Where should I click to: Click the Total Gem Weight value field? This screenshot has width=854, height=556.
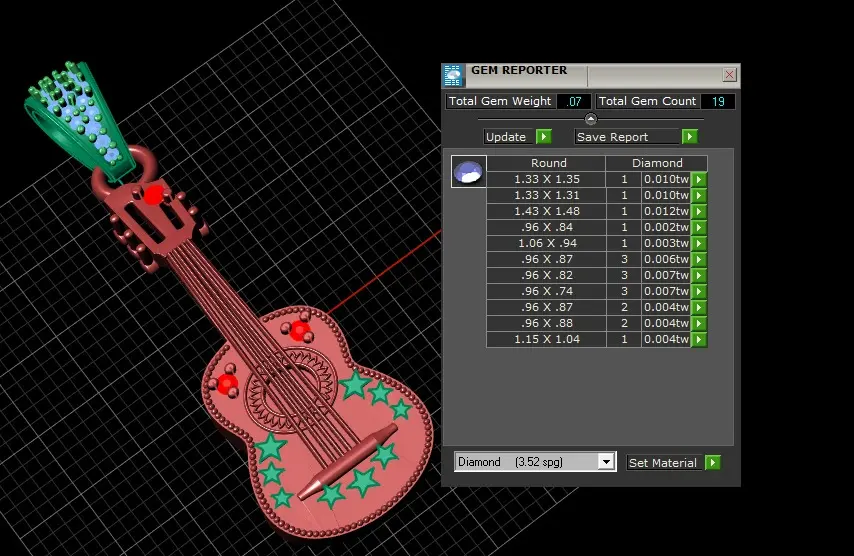(x=574, y=101)
